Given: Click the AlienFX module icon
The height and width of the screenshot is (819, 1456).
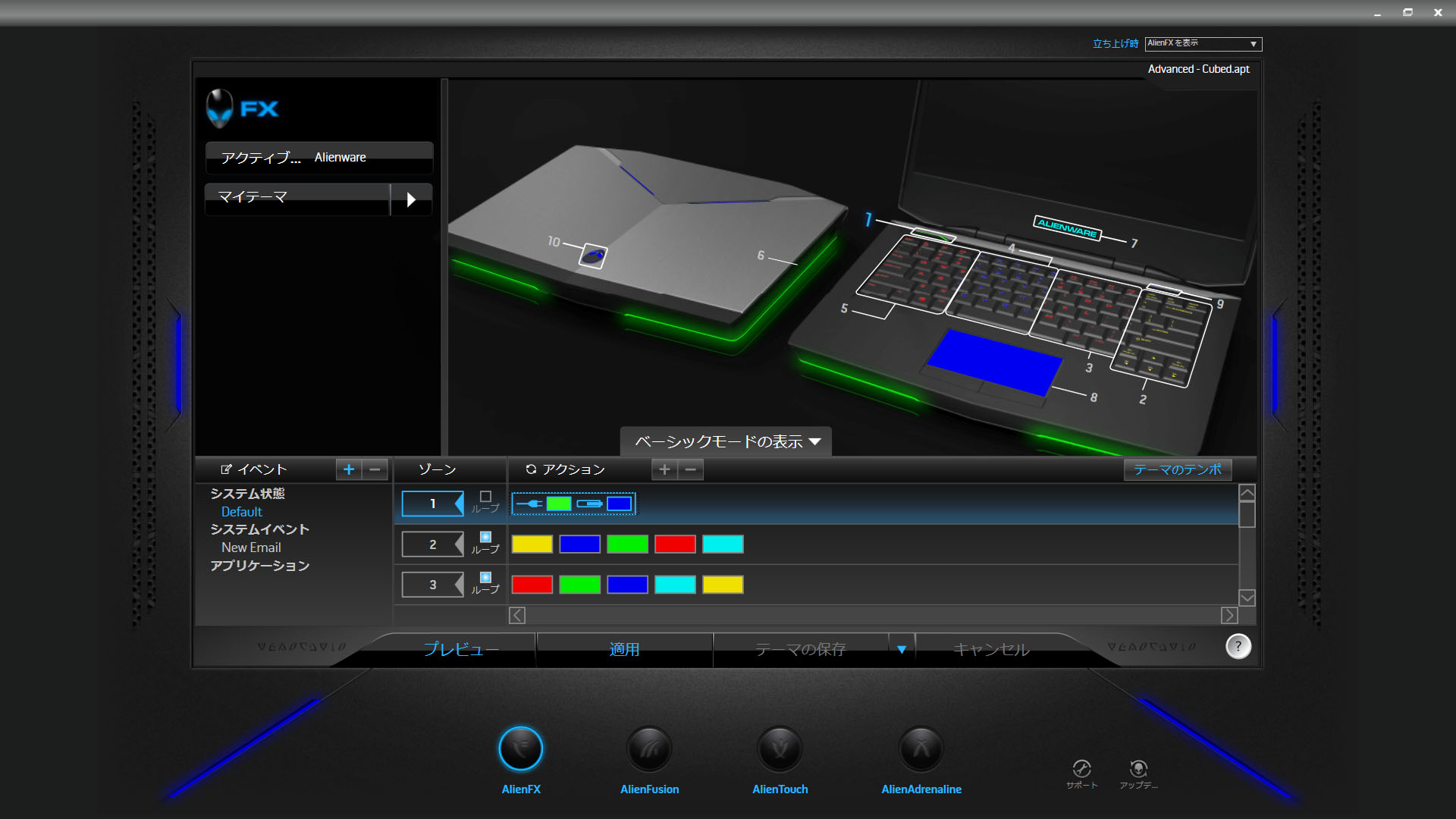Looking at the screenshot, I should [x=521, y=749].
